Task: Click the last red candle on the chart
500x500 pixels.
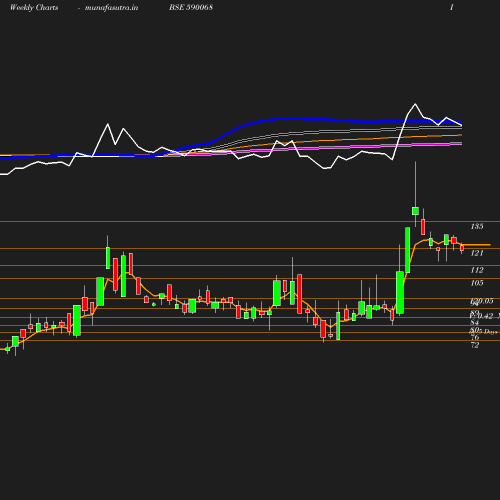Action: click(462, 248)
